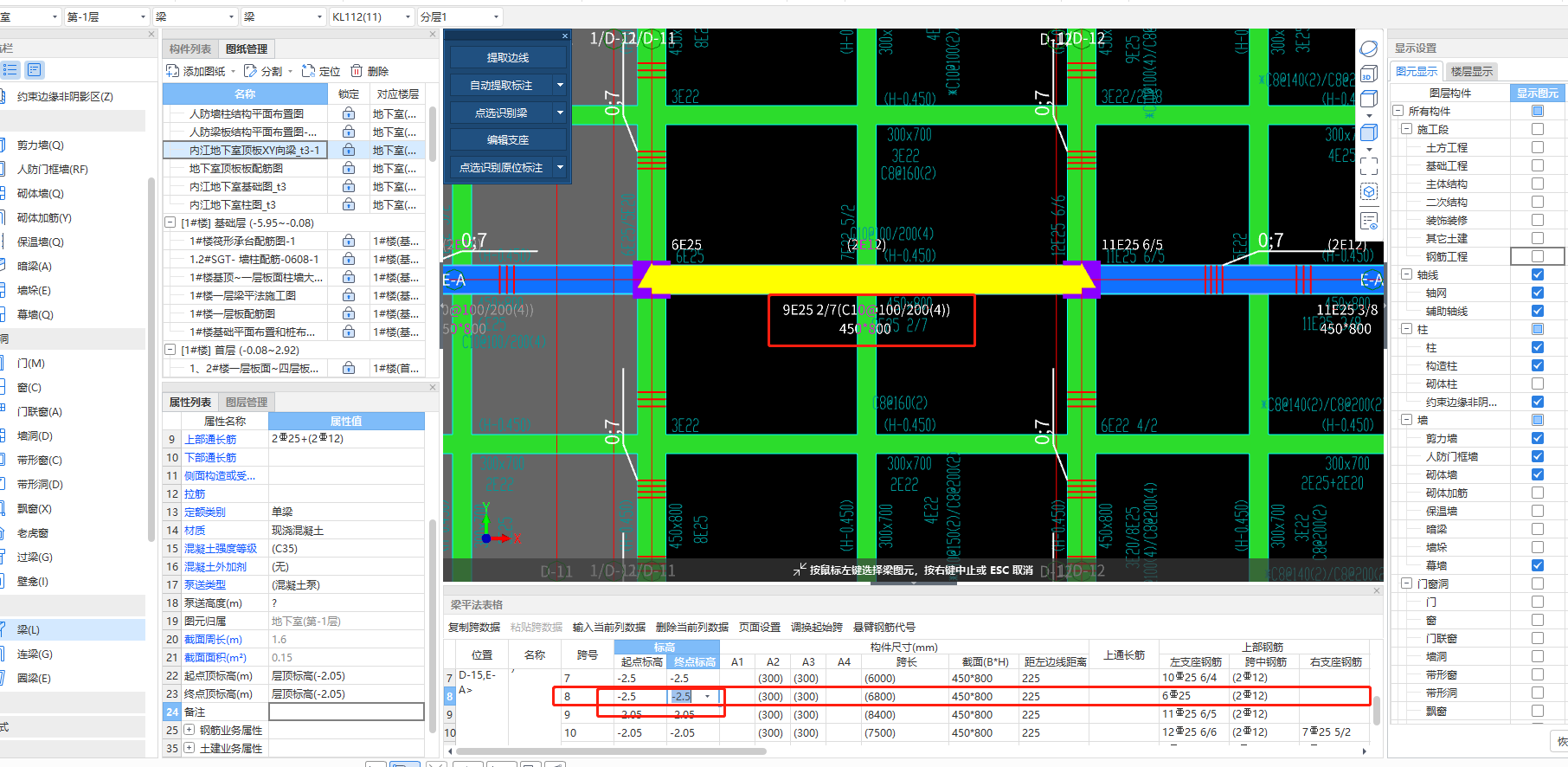Viewport: 1568px width, 767px height.
Task: Click the bulleted list view icon
Action: (10, 70)
